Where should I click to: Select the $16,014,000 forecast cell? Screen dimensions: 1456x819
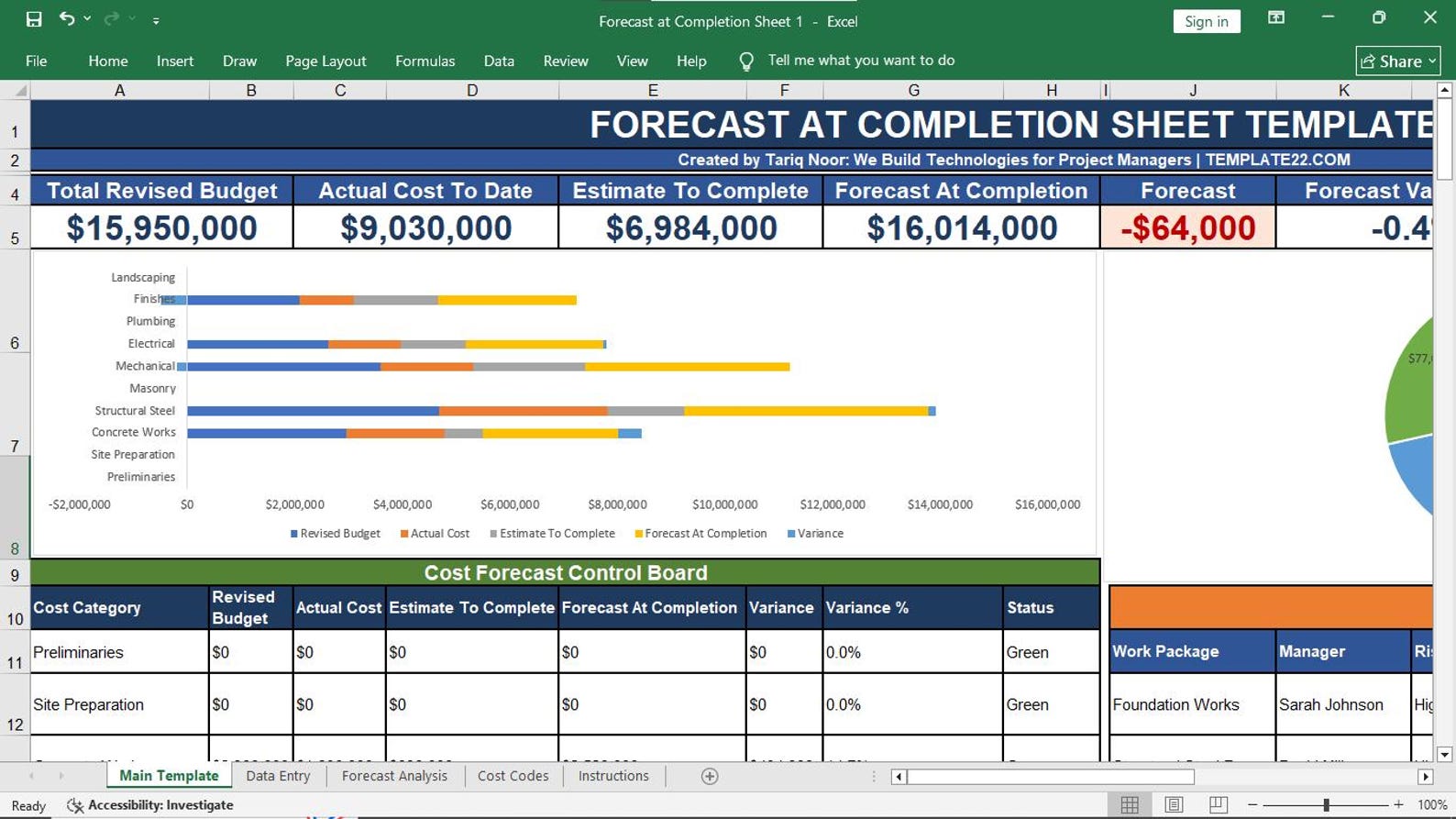point(961,227)
